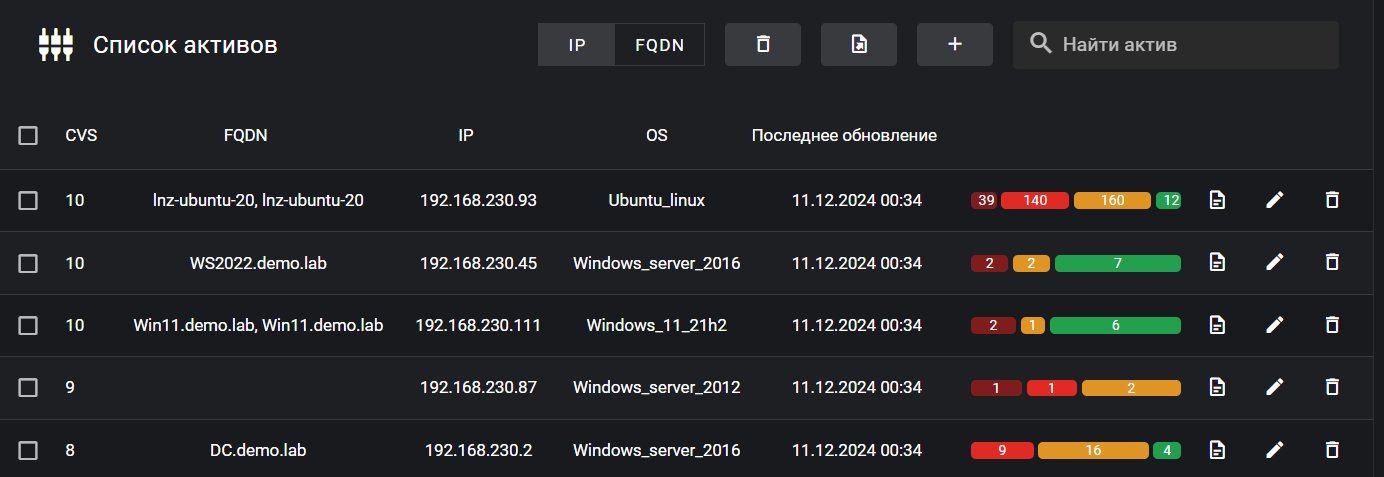
Task: Click the export file icon in the toolbar
Action: (x=858, y=44)
